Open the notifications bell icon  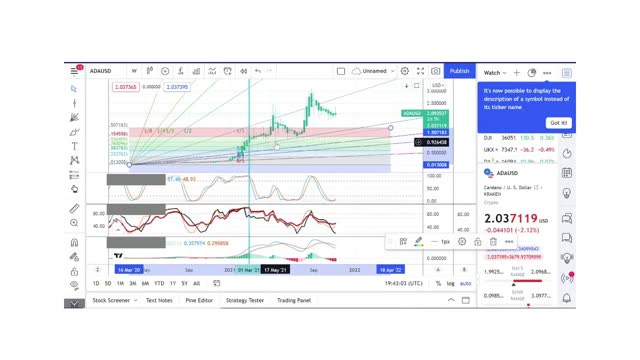567,298
